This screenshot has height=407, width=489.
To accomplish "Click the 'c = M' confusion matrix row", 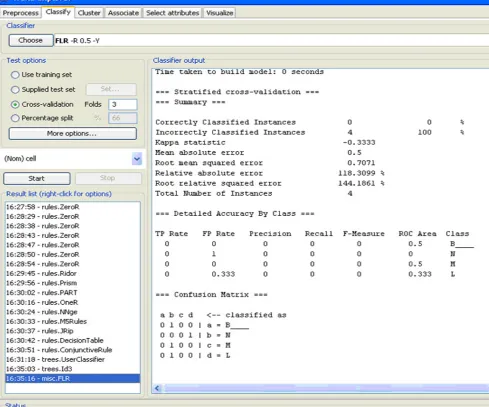I will tap(195, 345).
